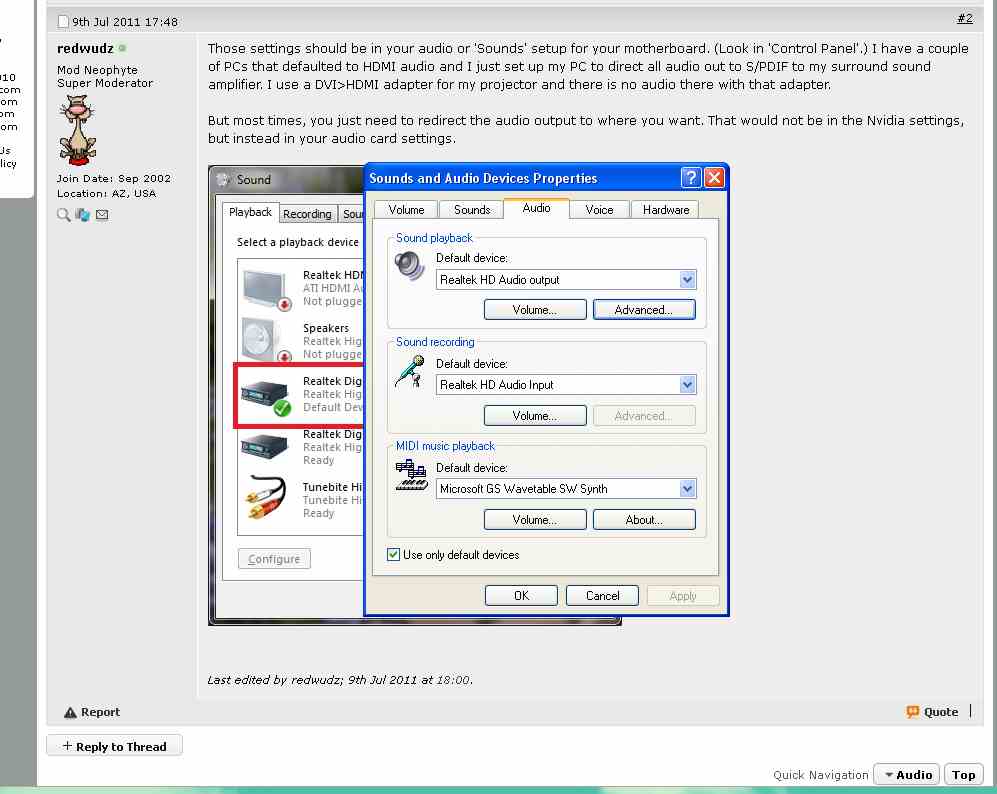997x794 pixels.
Task: Click Configure in the Sound window
Action: pyautogui.click(x=274, y=559)
